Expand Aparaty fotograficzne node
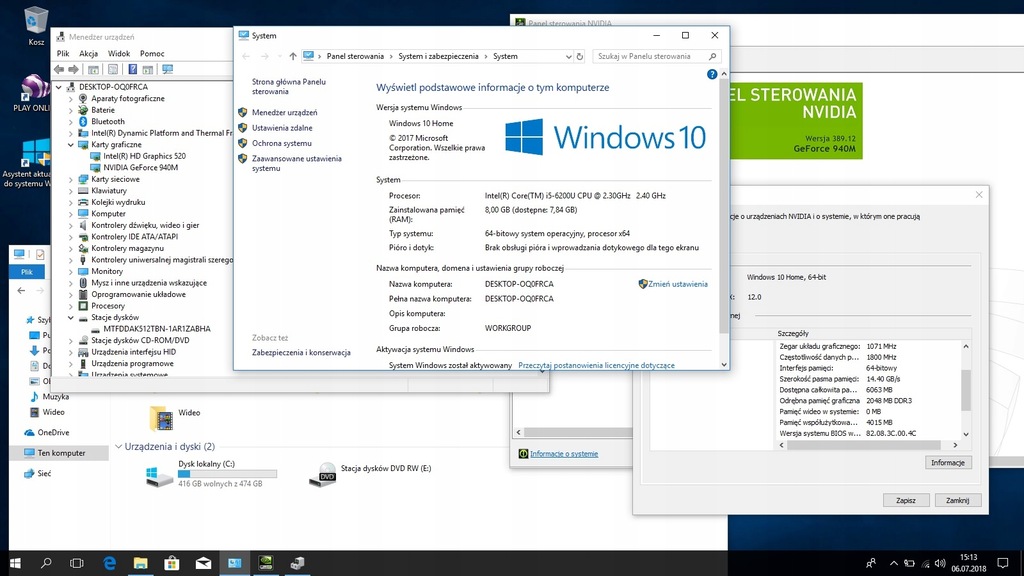 tap(71, 99)
